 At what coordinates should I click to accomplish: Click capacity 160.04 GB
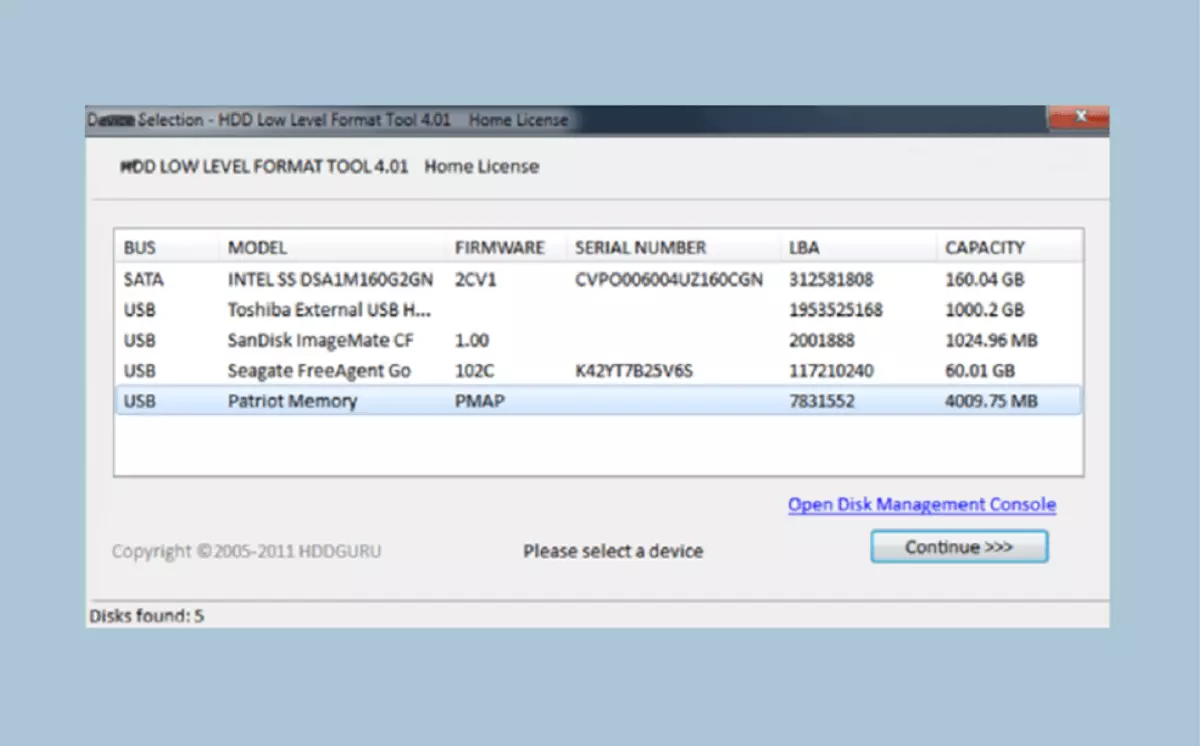985,280
